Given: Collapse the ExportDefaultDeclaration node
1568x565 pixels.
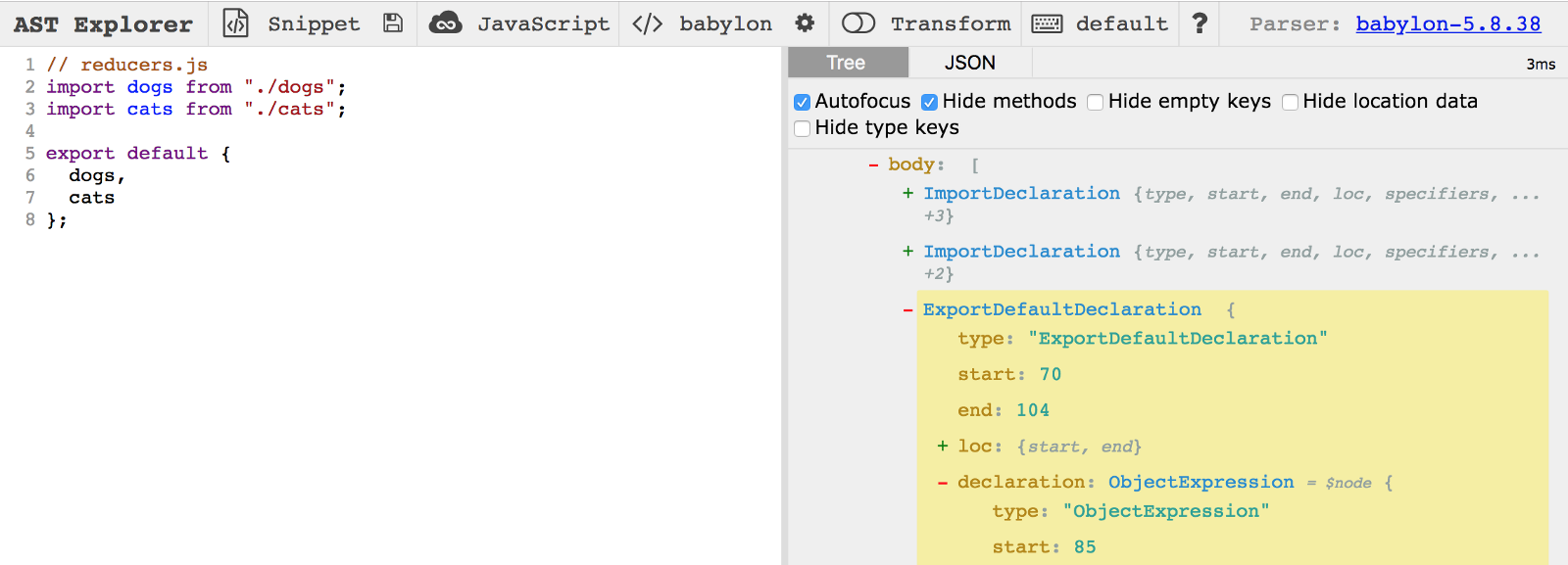Looking at the screenshot, I should click(908, 310).
